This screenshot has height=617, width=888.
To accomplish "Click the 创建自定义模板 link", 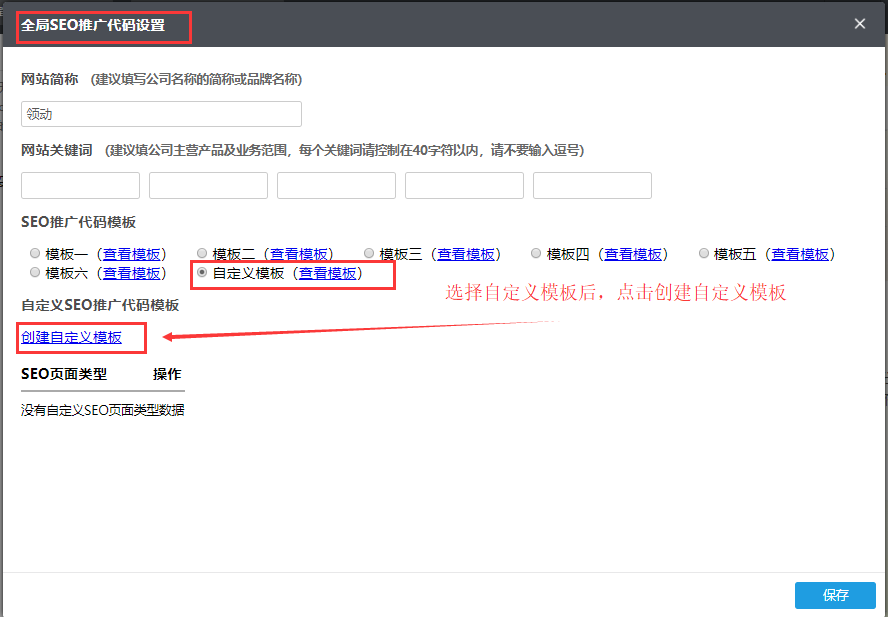I will coord(71,337).
